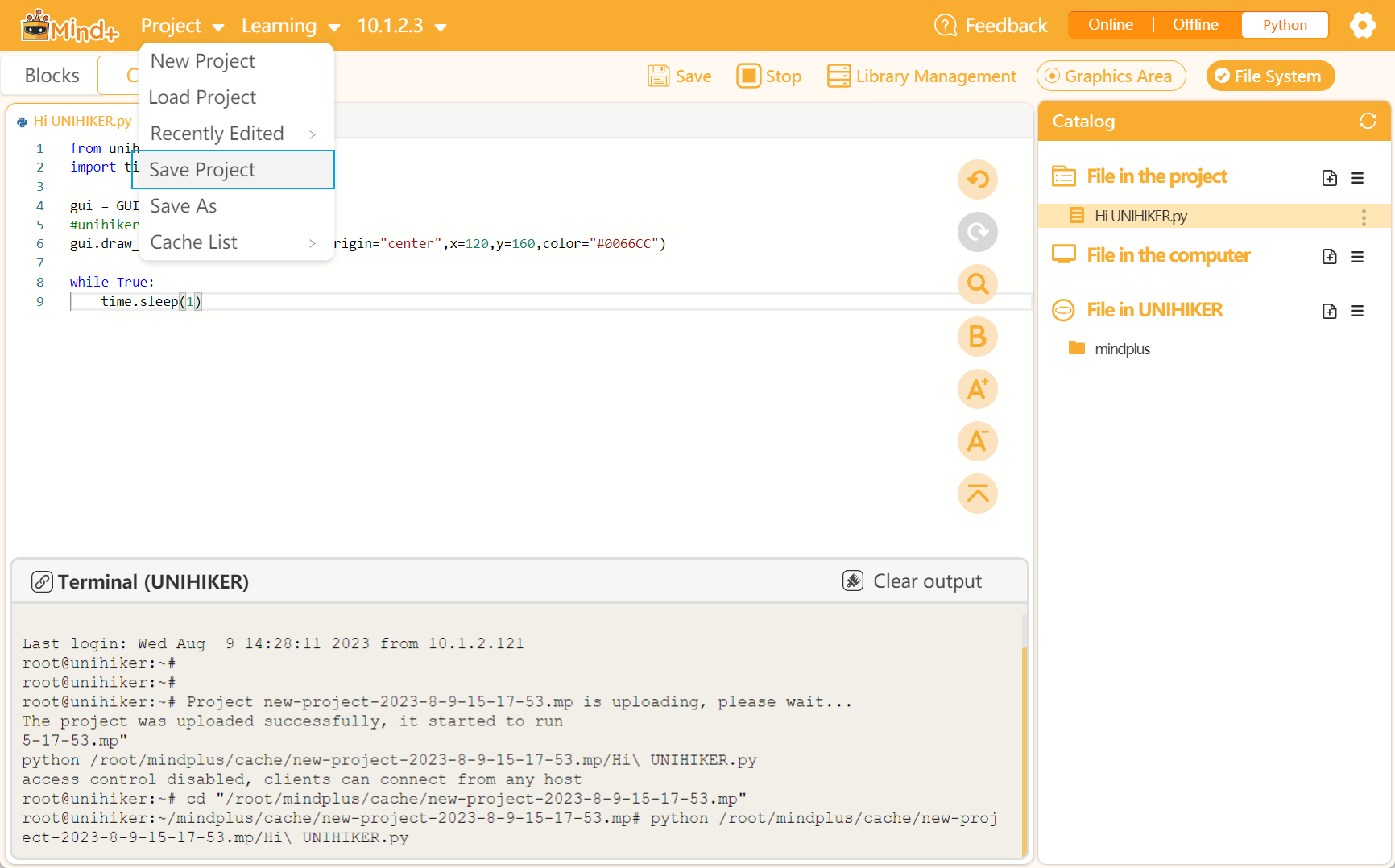Click the Undo icon in code editor
1395x868 pixels.
point(977,180)
